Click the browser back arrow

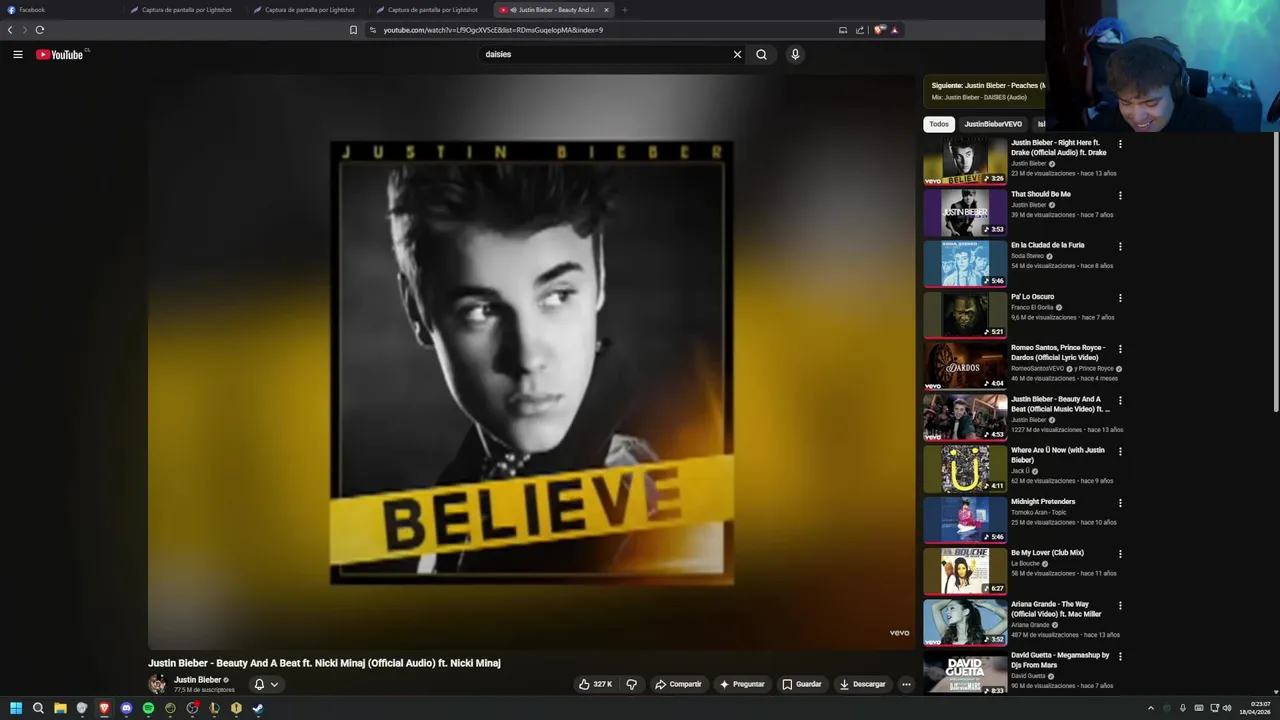10,30
